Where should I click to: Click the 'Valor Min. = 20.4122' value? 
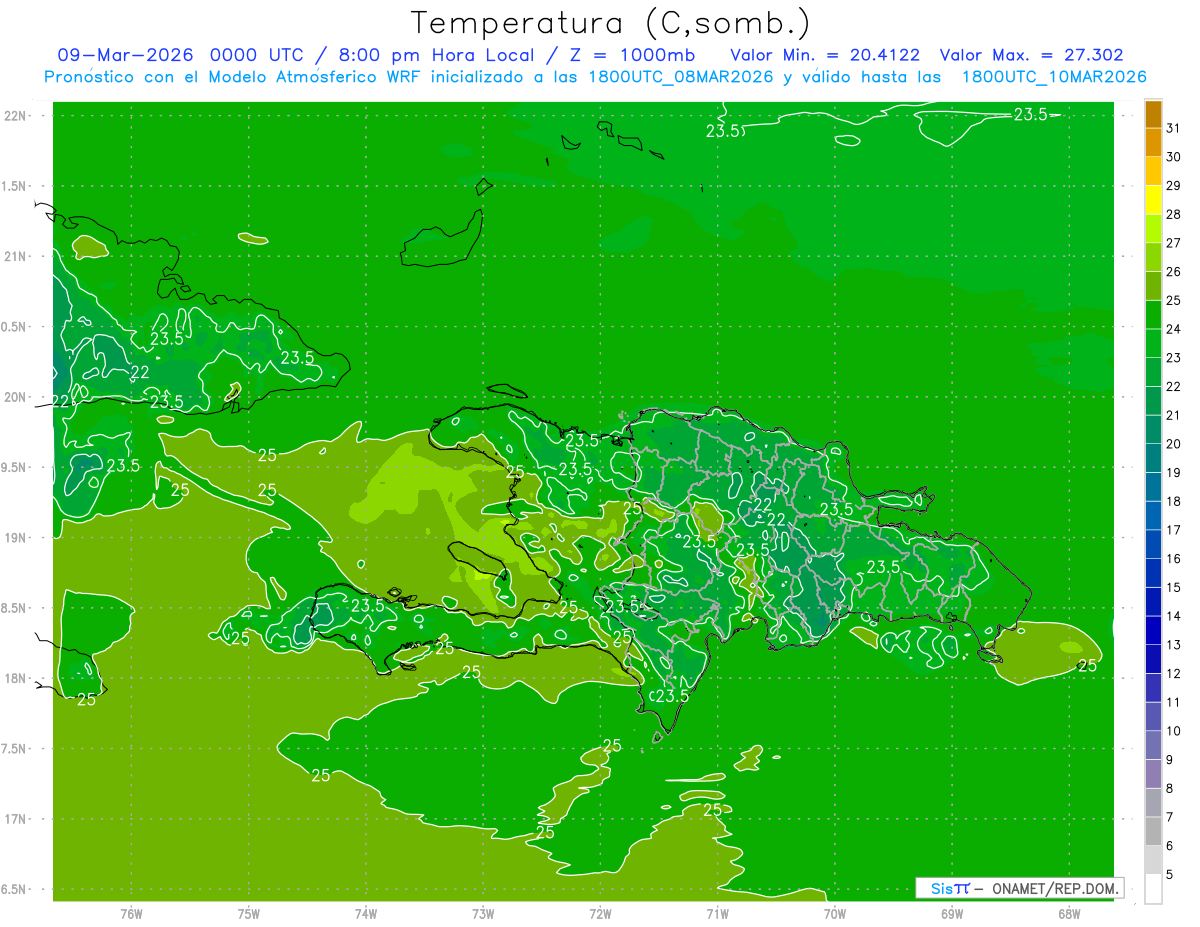[825, 55]
